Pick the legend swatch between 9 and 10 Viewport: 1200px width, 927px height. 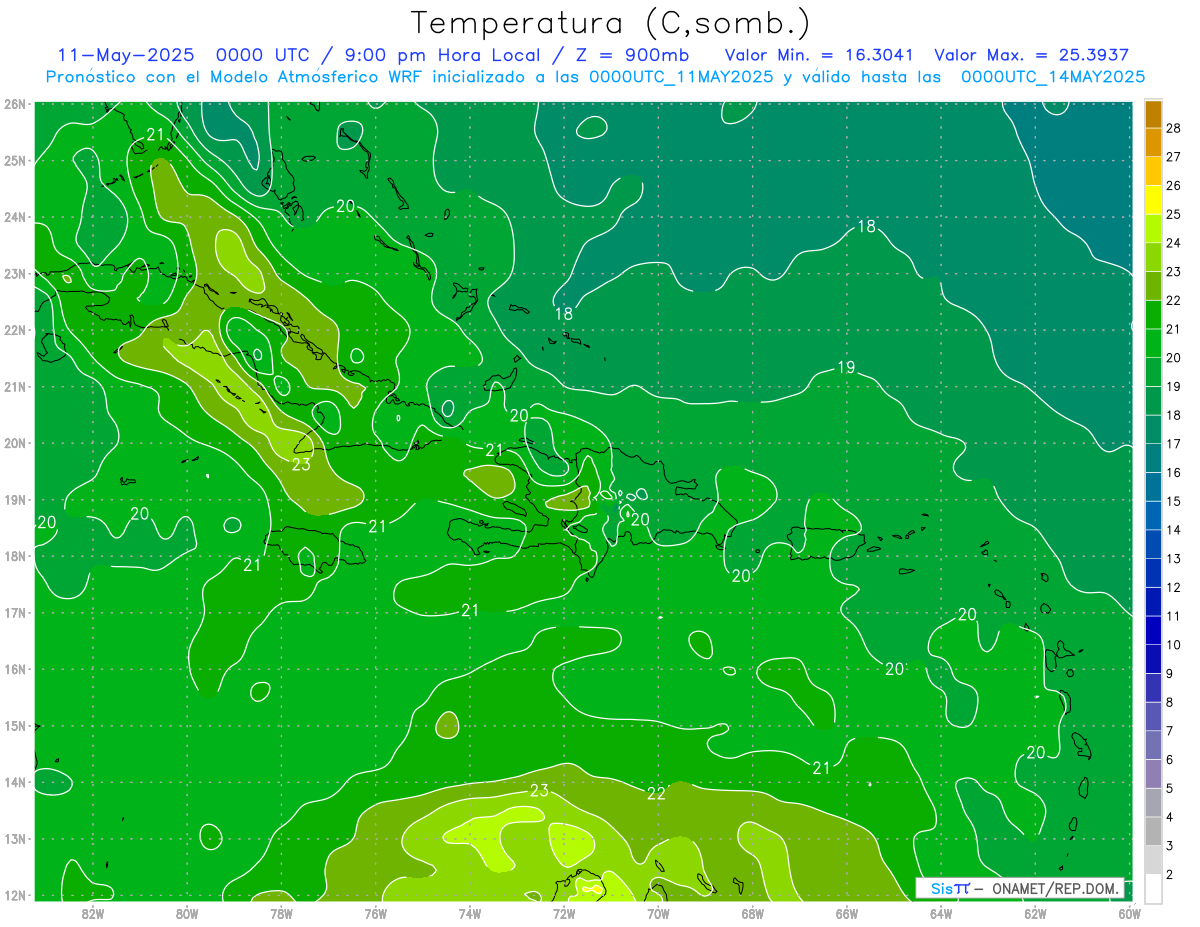click(1153, 658)
